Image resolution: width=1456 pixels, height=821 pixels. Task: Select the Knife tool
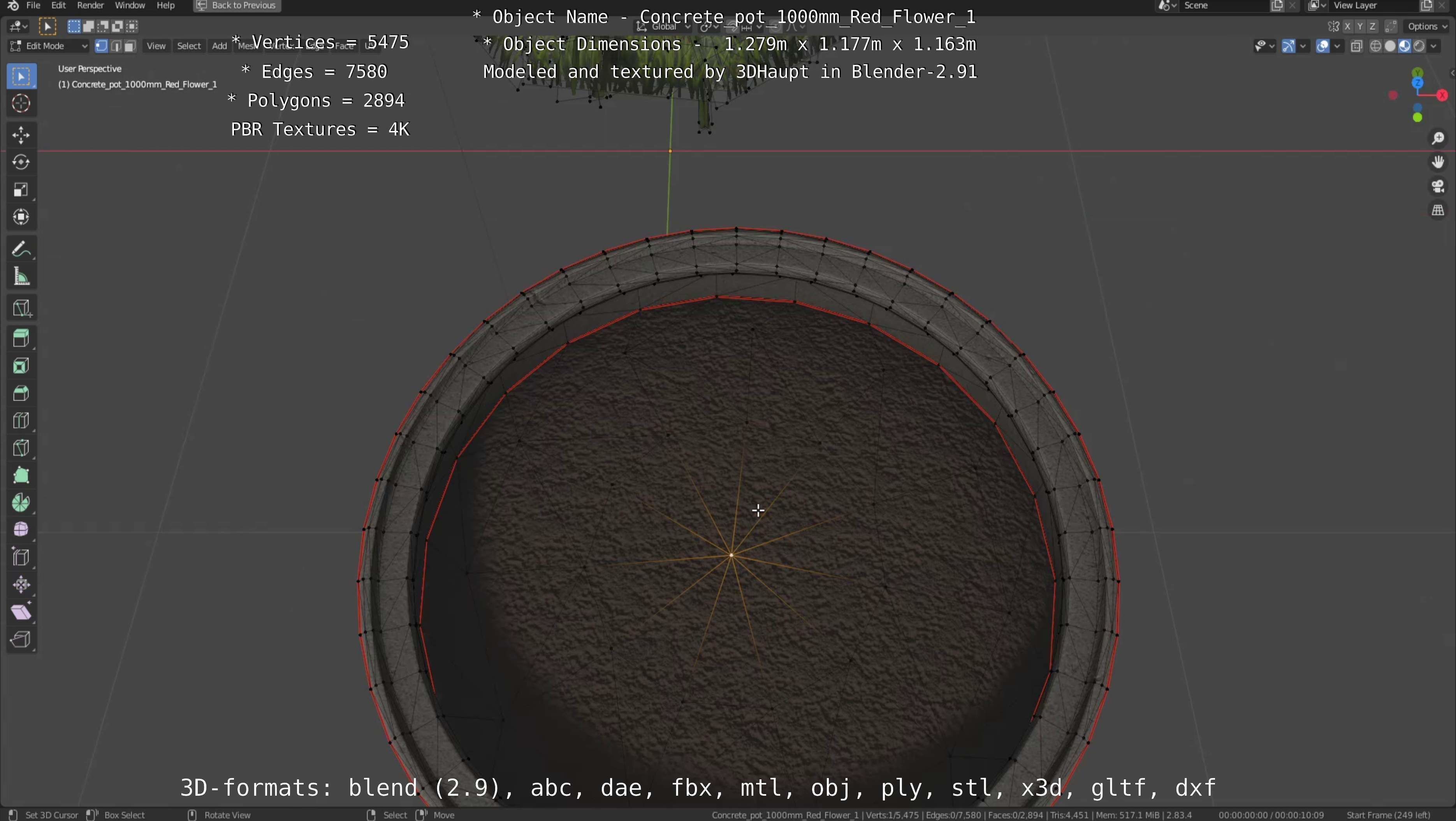pos(21,448)
